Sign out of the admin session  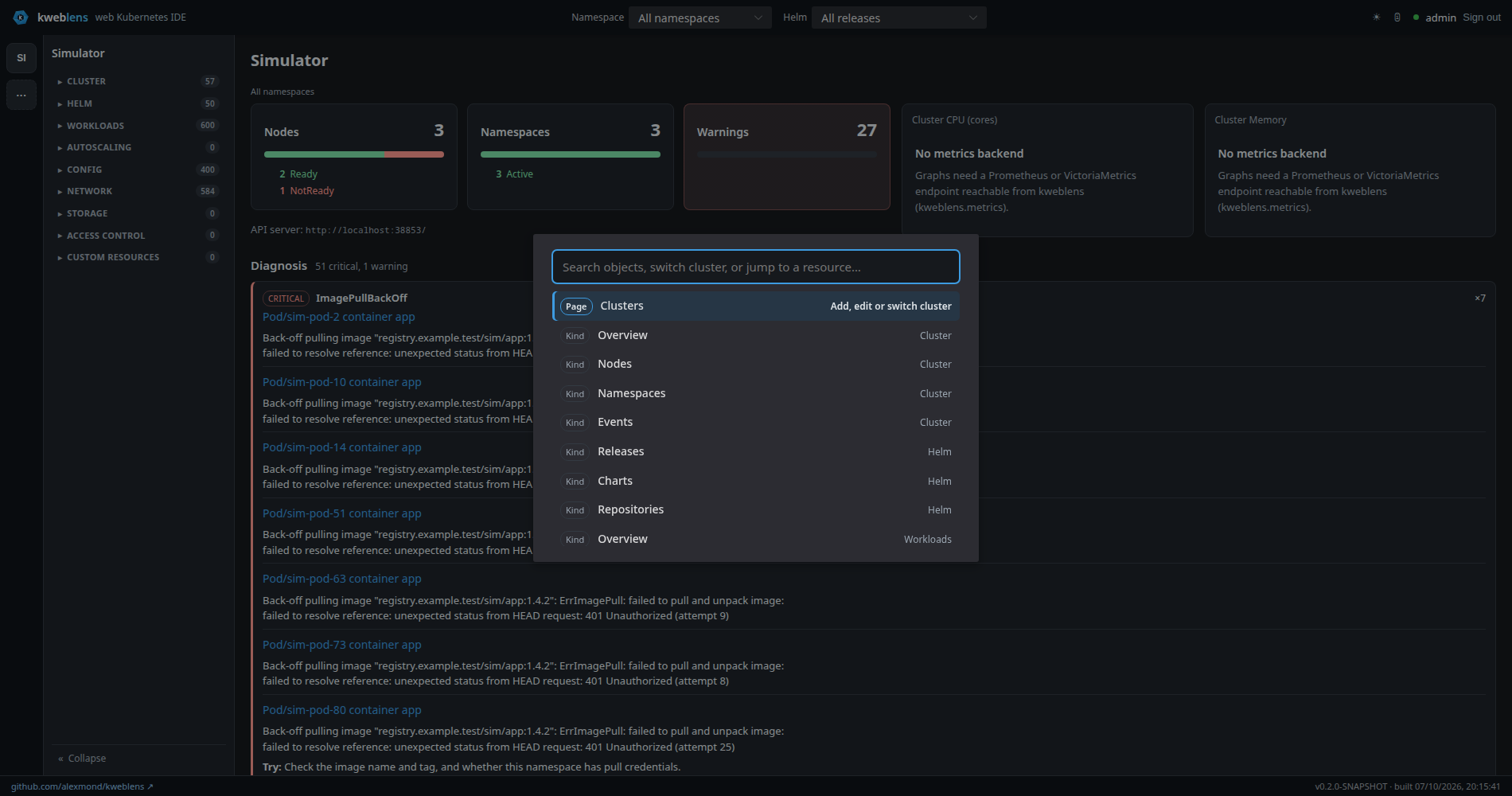click(1482, 18)
